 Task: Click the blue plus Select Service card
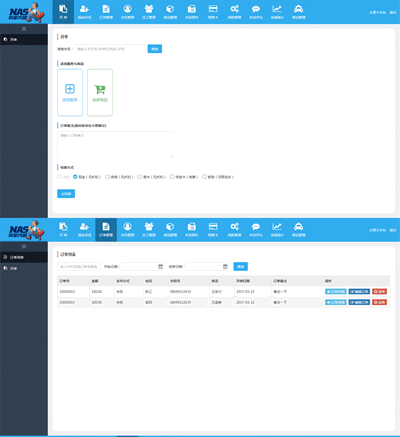click(70, 93)
